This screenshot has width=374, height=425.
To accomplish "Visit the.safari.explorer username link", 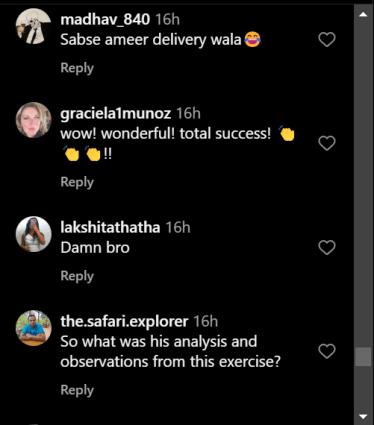I will pos(124,322).
